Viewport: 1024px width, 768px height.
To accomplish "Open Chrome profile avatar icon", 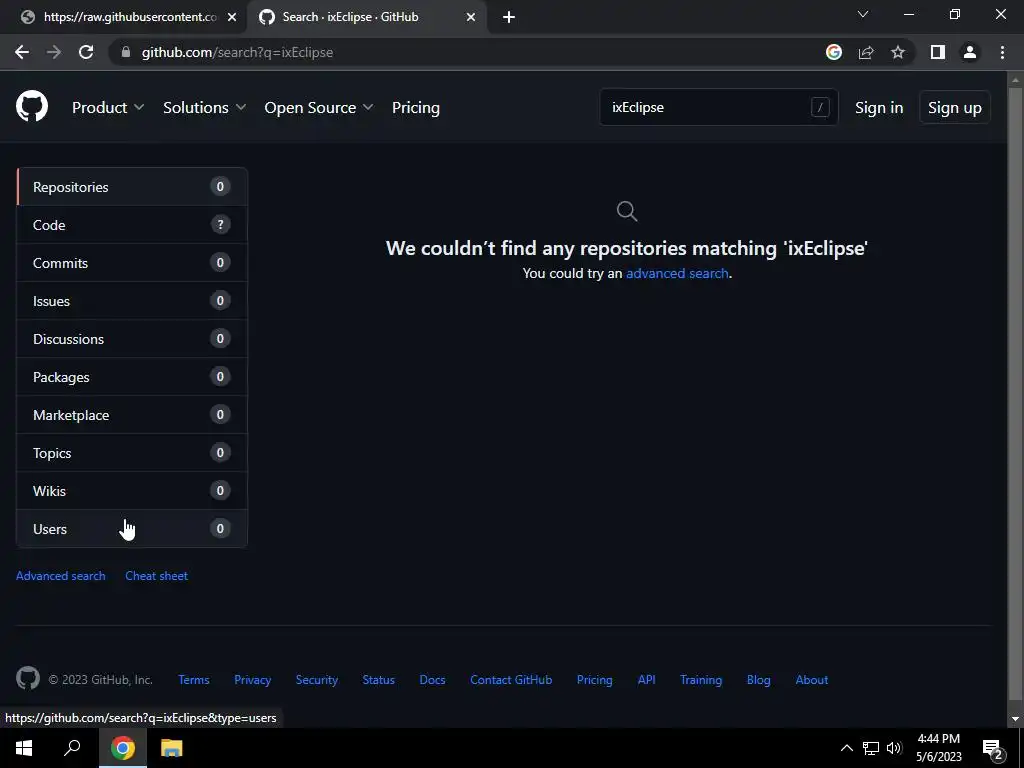I will pyautogui.click(x=970, y=52).
